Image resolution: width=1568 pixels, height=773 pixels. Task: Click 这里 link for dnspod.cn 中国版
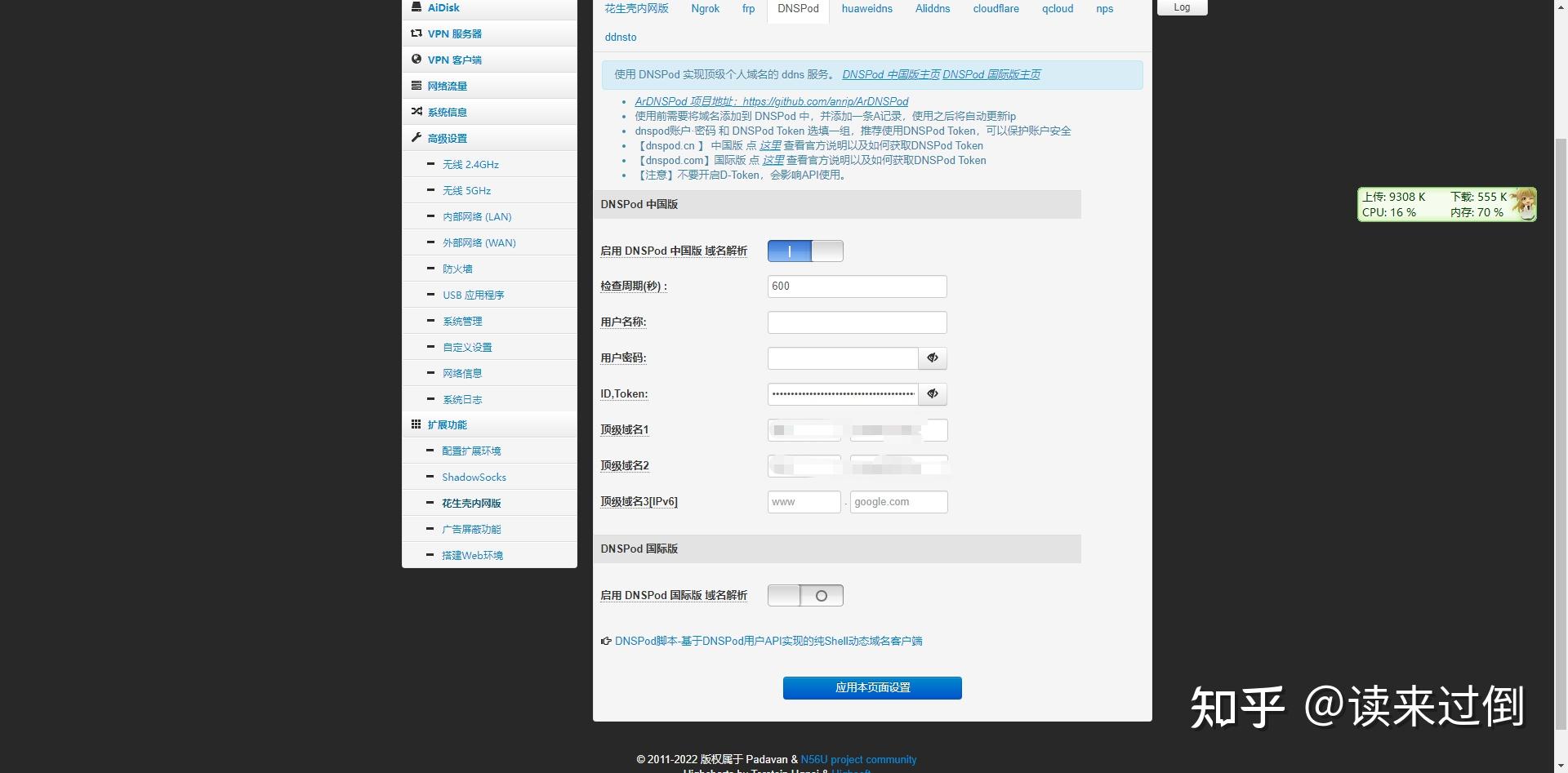tap(770, 145)
